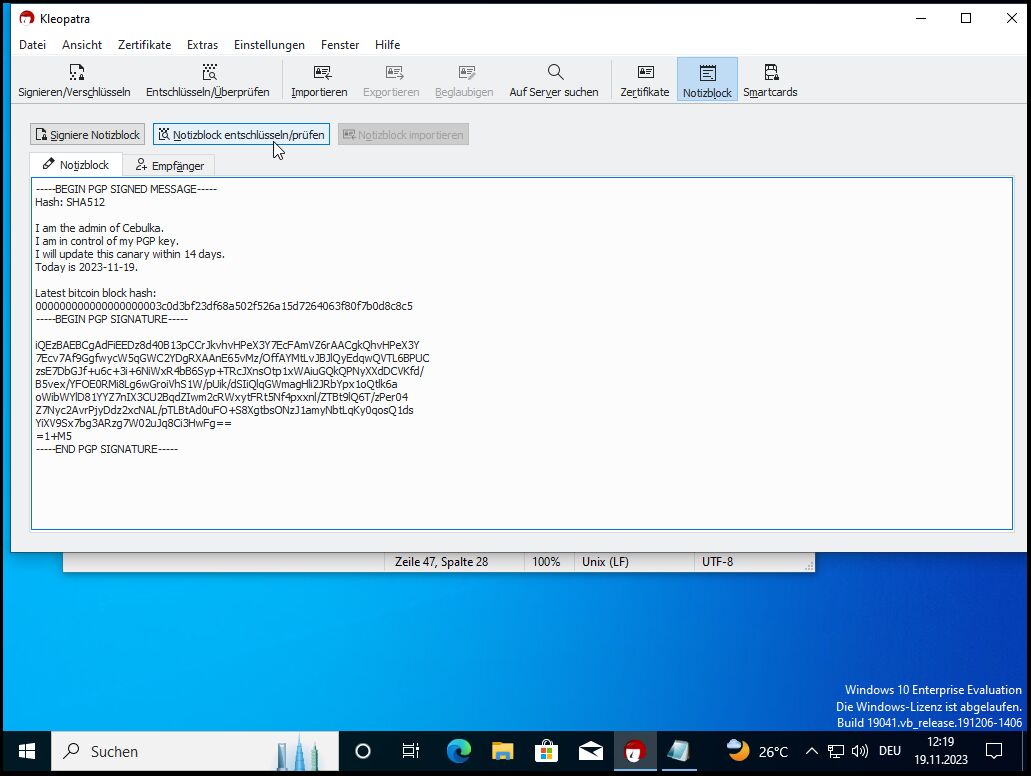Open the Zertifikate view icon

pyautogui.click(x=645, y=72)
